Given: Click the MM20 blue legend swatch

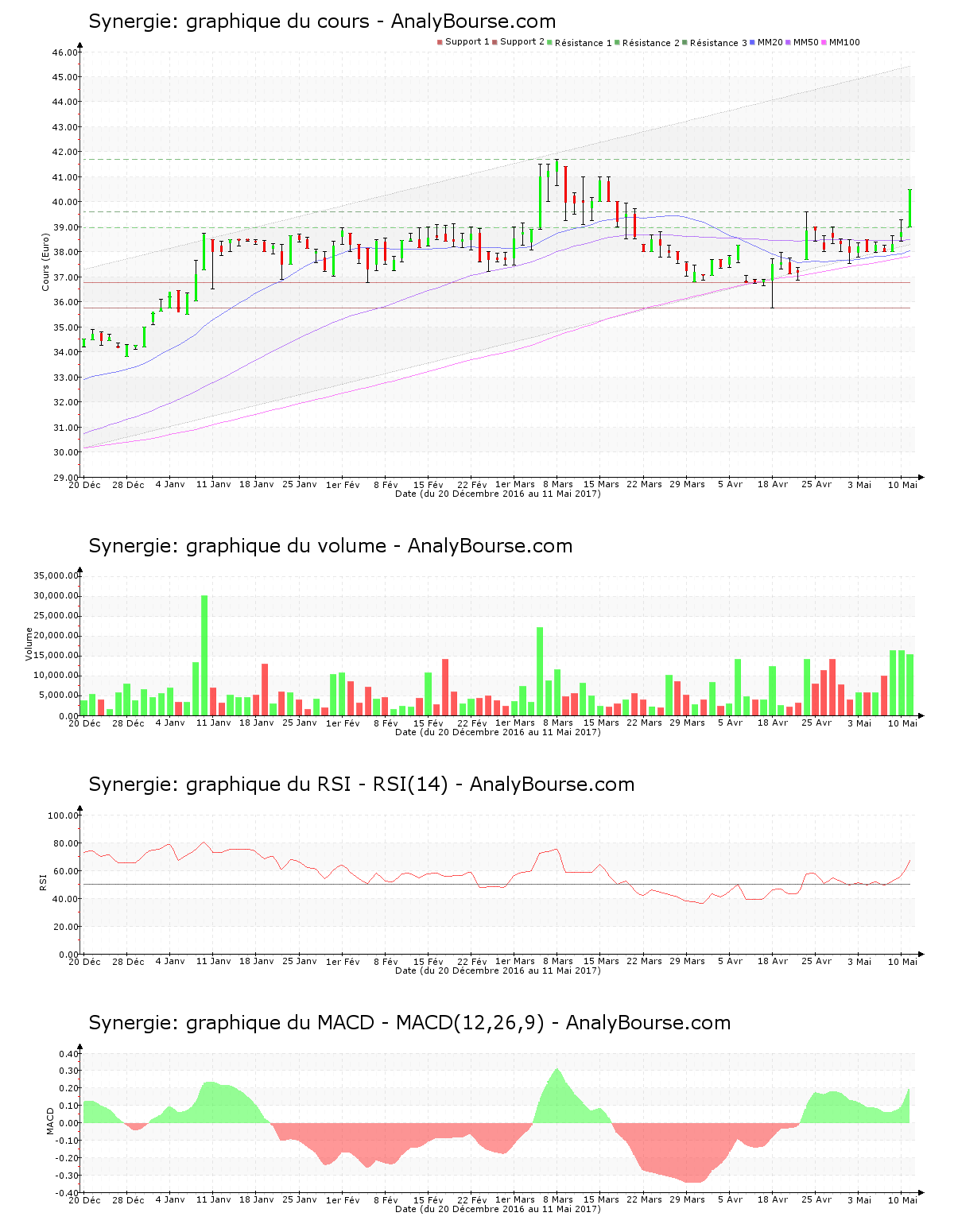Looking at the screenshot, I should click(752, 42).
